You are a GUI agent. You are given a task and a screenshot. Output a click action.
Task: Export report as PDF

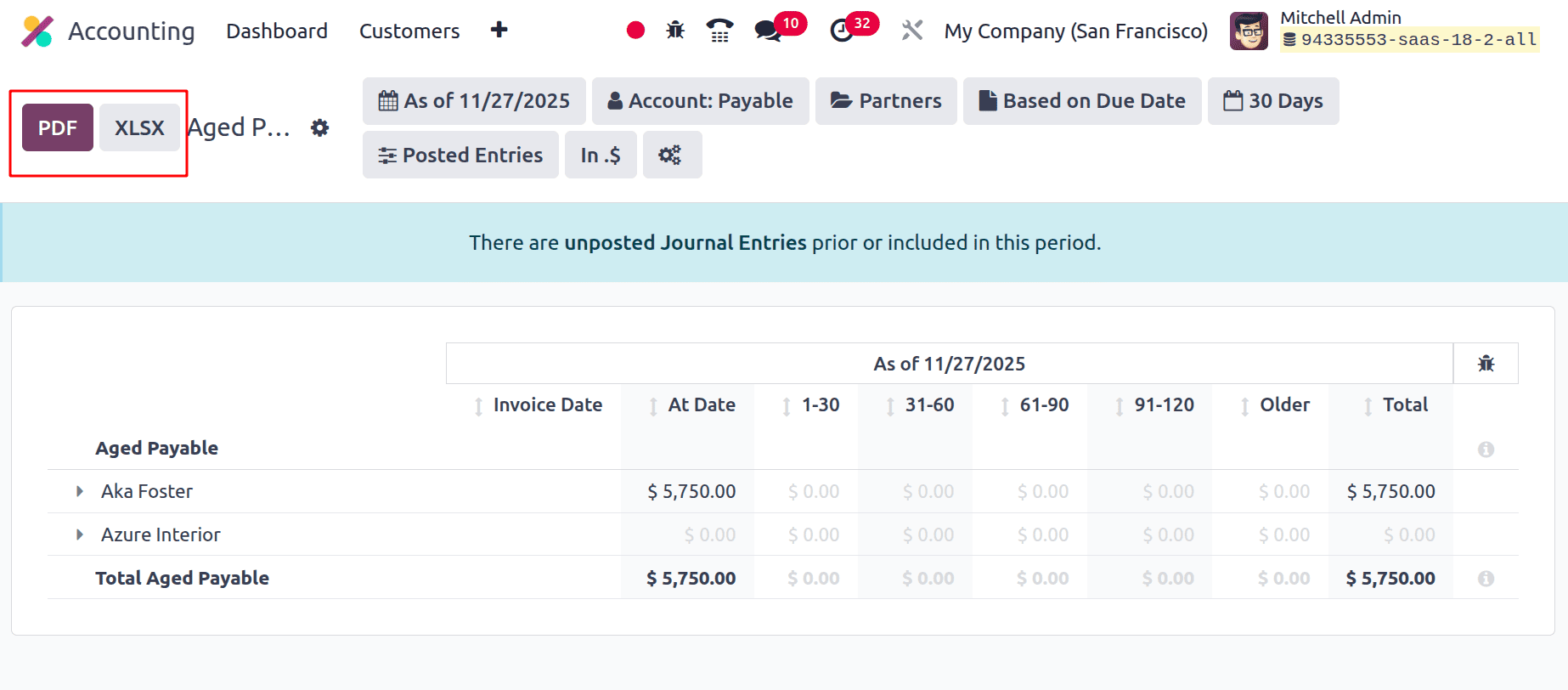(58, 127)
